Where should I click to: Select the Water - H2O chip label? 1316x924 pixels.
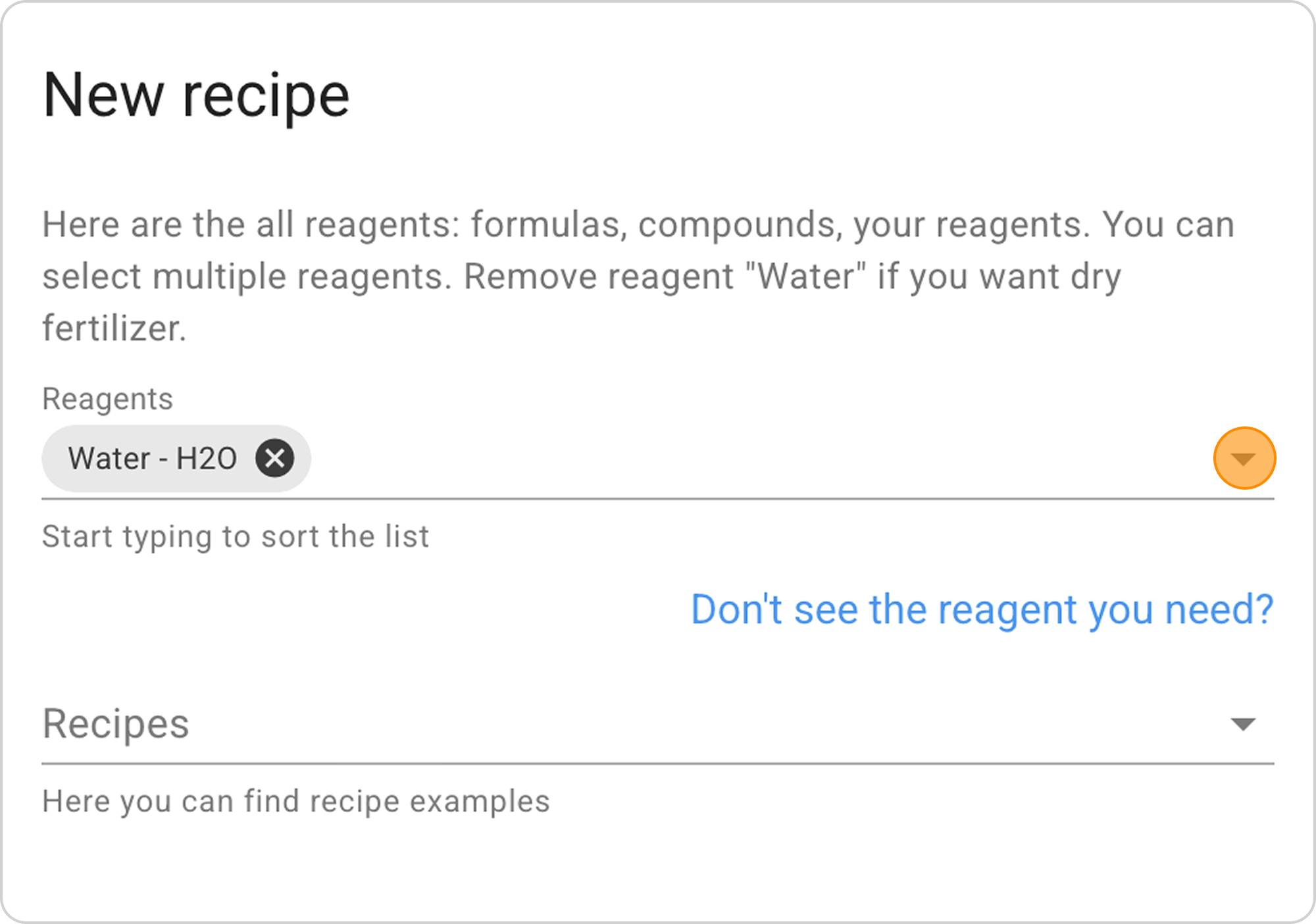coord(153,458)
